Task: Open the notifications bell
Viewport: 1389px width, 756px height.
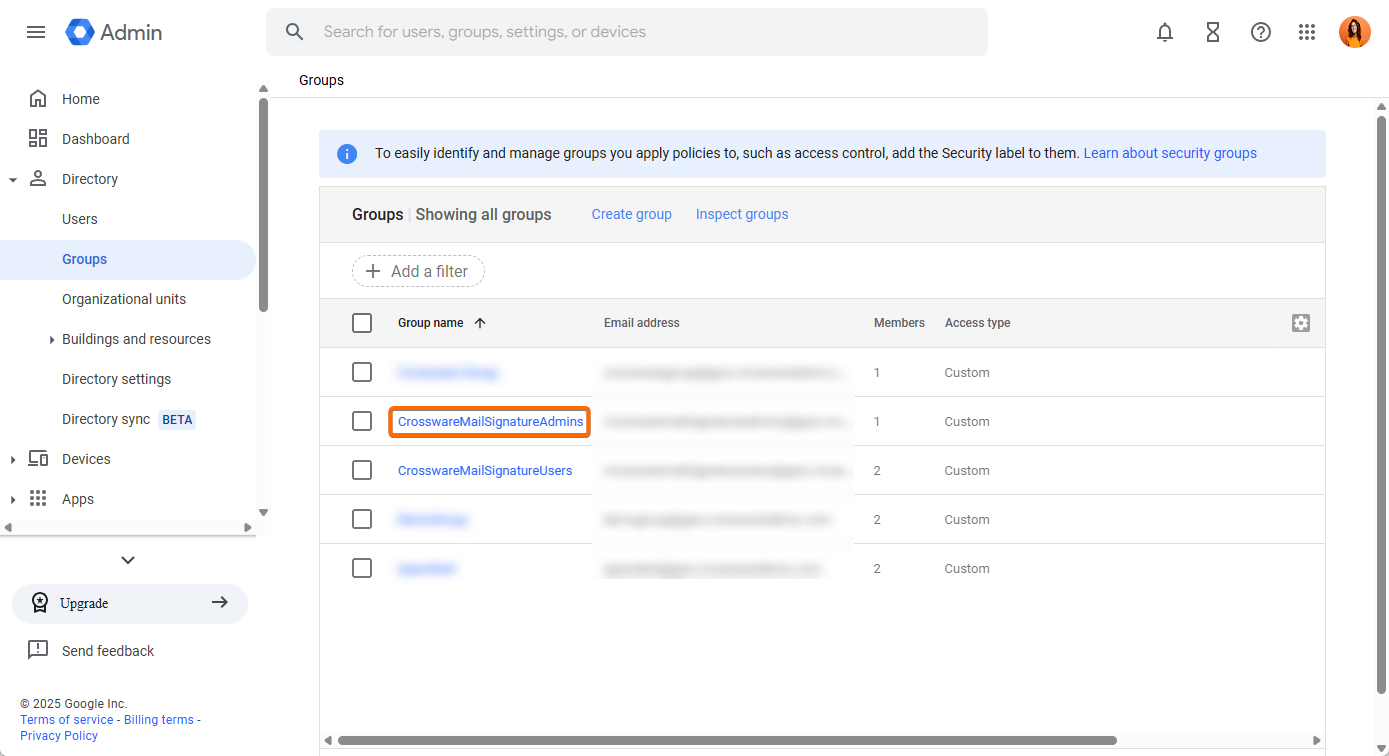Action: [1165, 32]
